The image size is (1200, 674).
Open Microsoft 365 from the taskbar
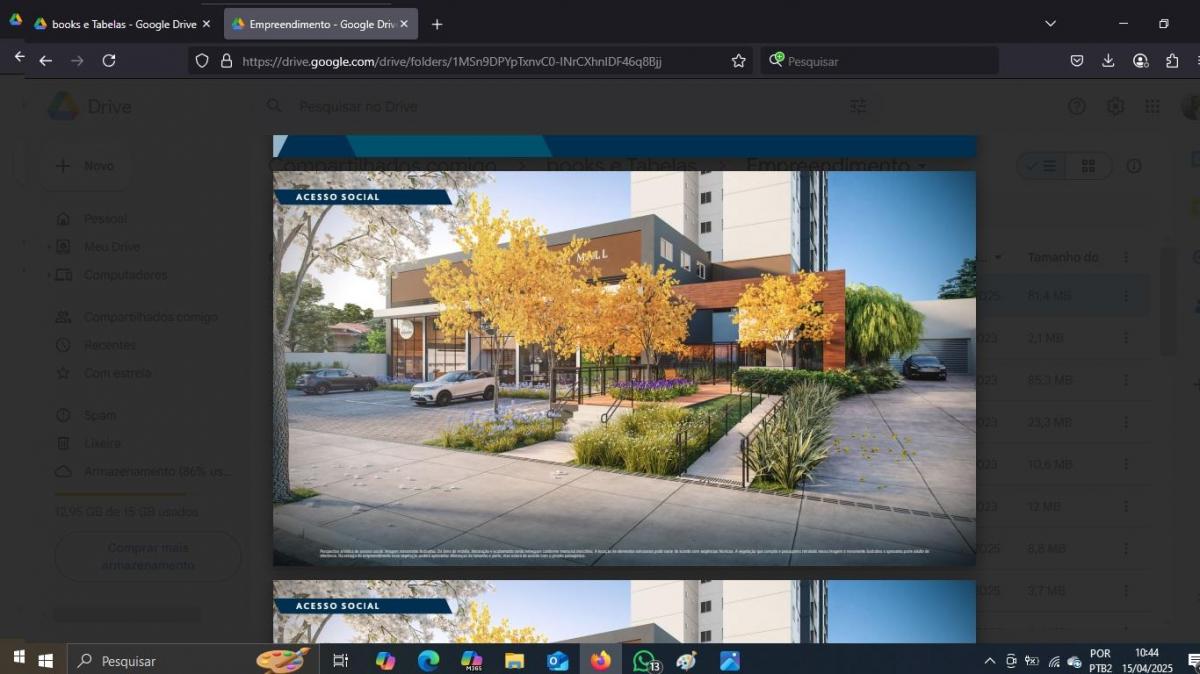pyautogui.click(x=471, y=661)
